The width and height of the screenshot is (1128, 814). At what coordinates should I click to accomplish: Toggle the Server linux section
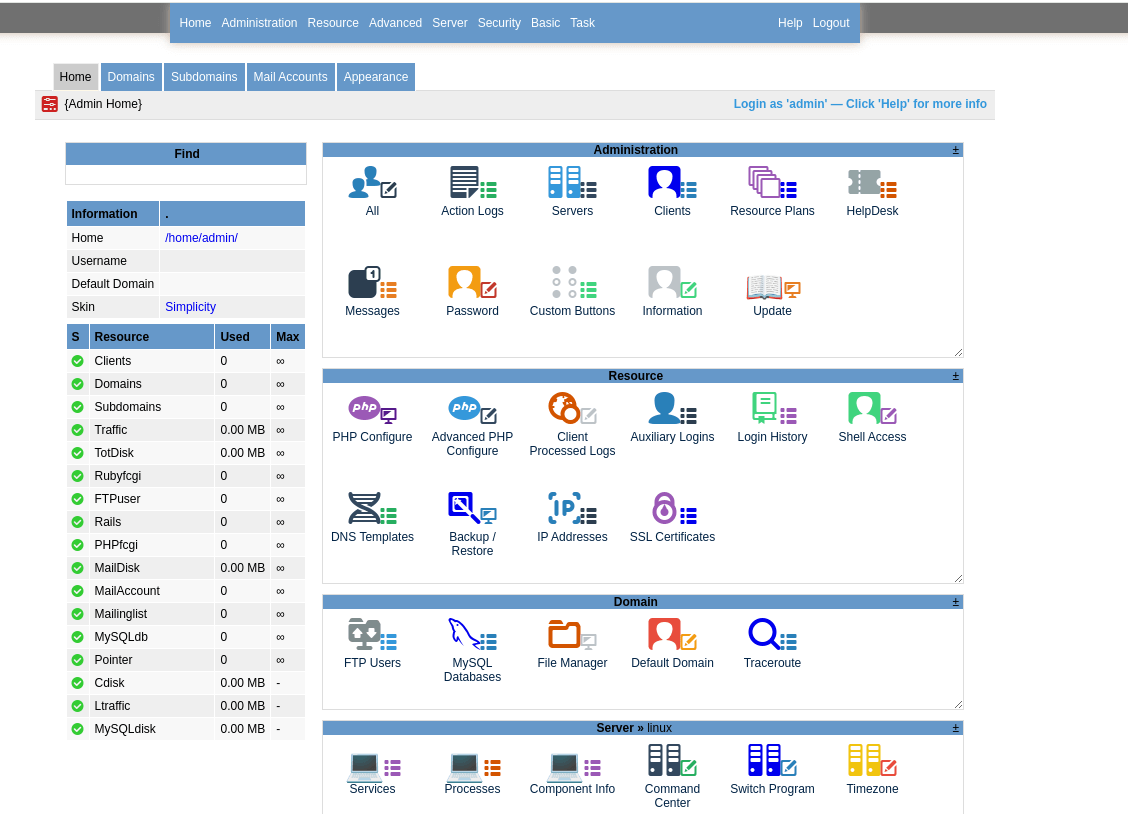tap(955, 728)
